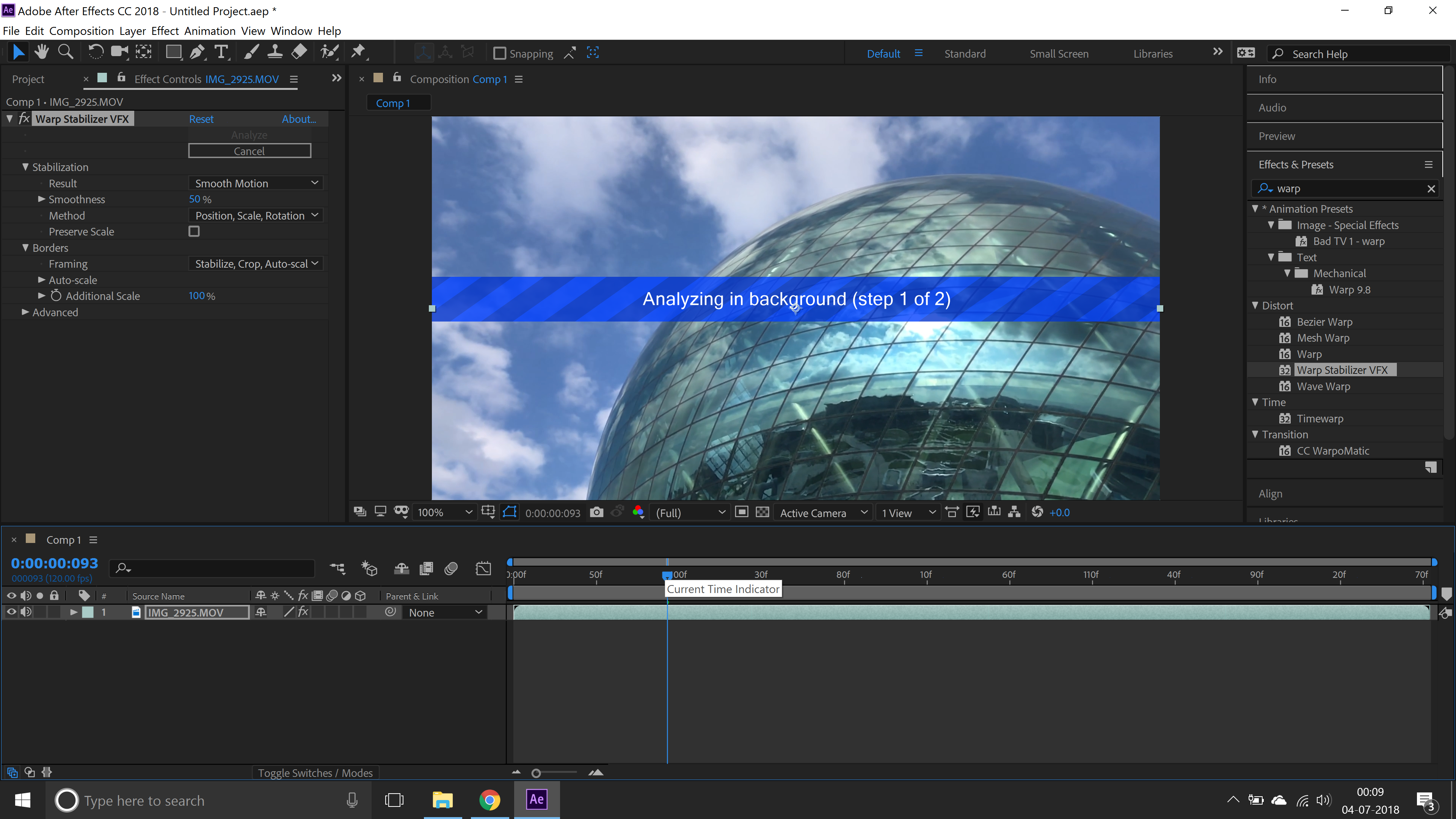This screenshot has width=1456, height=819.
Task: Select the Hand tool in the toolbar
Action: (x=41, y=52)
